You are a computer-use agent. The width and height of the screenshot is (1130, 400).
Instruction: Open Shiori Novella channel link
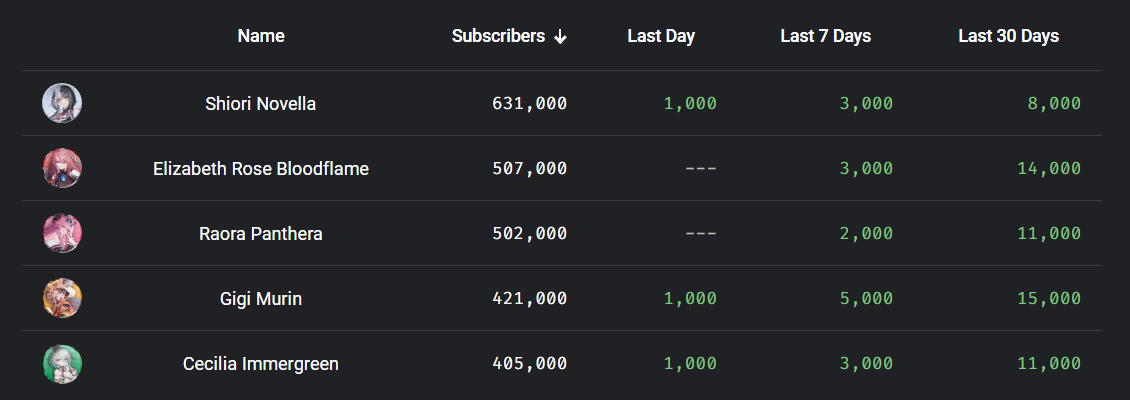pos(261,103)
